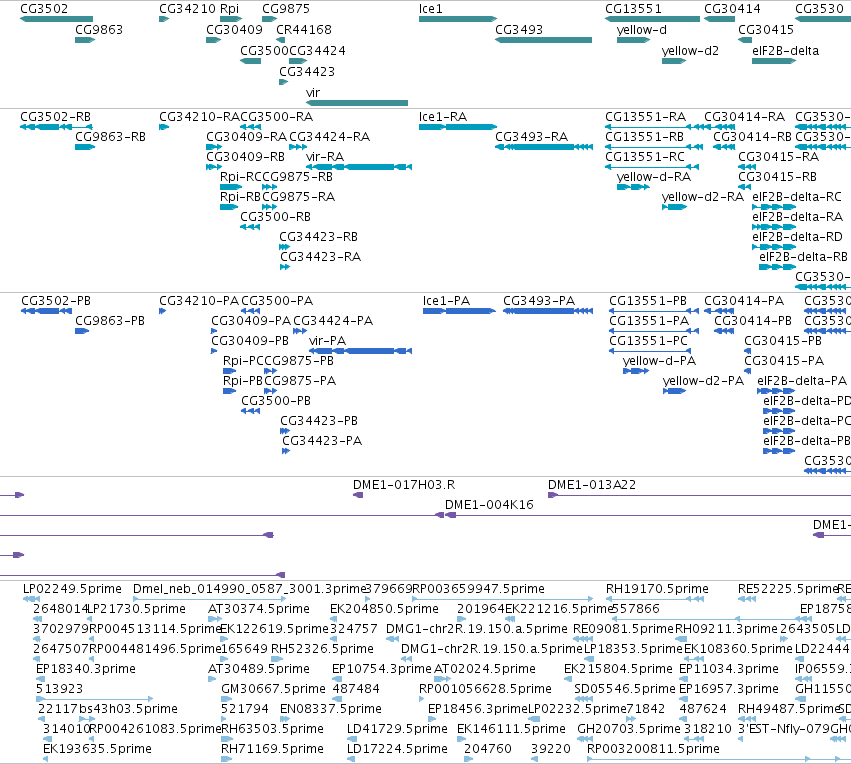This screenshot has width=851, height=764.
Task: Click the CG34210-RA transcript label
Action: (x=199, y=117)
